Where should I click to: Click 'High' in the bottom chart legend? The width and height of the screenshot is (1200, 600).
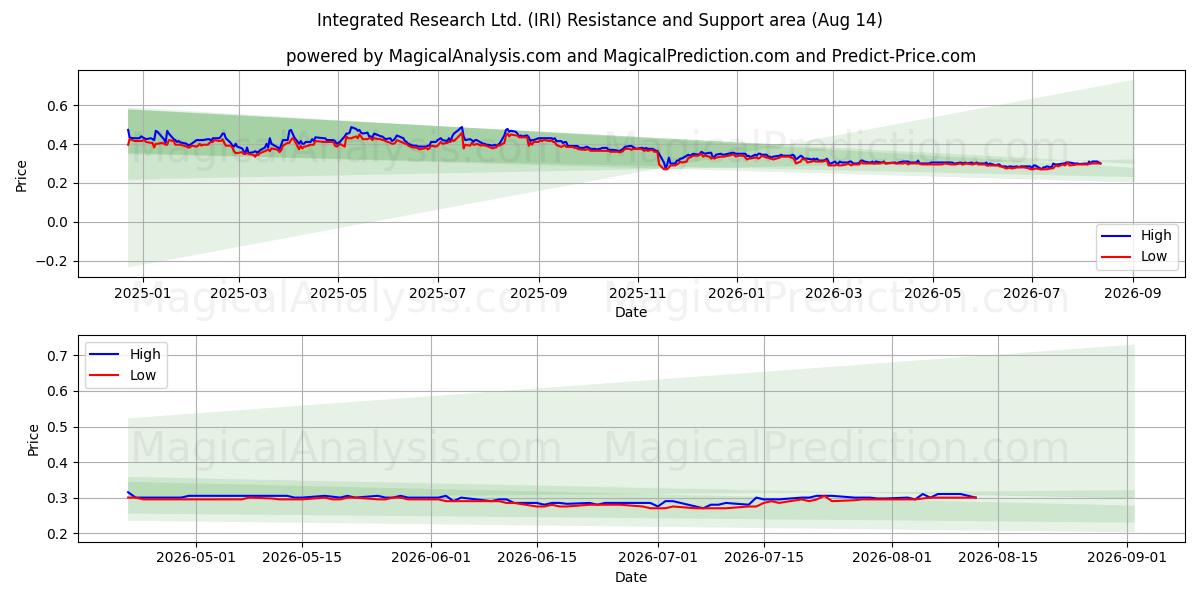click(146, 354)
